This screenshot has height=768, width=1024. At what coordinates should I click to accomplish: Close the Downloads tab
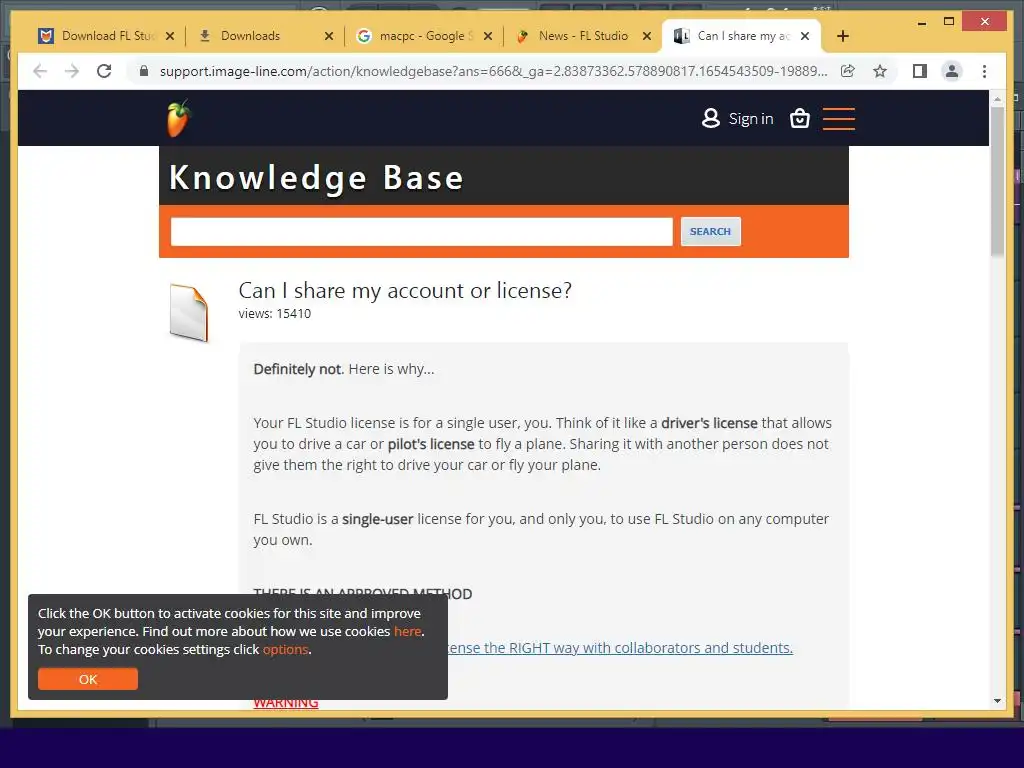[329, 36]
